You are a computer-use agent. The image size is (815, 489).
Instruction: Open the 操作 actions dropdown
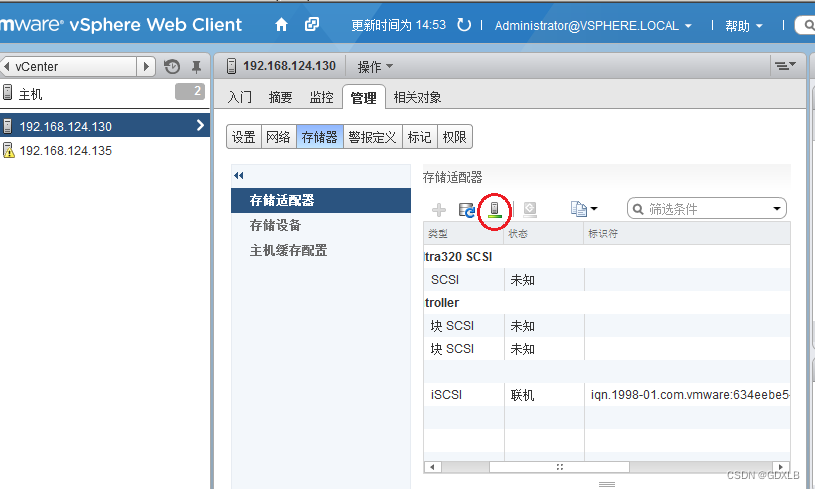click(375, 67)
